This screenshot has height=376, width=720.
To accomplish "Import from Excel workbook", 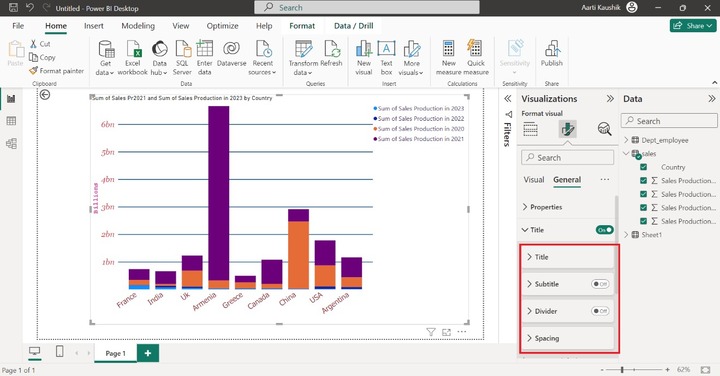I will tap(133, 58).
